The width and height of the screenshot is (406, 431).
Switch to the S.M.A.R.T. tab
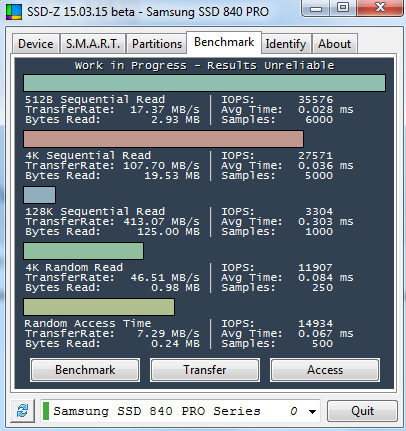93,44
